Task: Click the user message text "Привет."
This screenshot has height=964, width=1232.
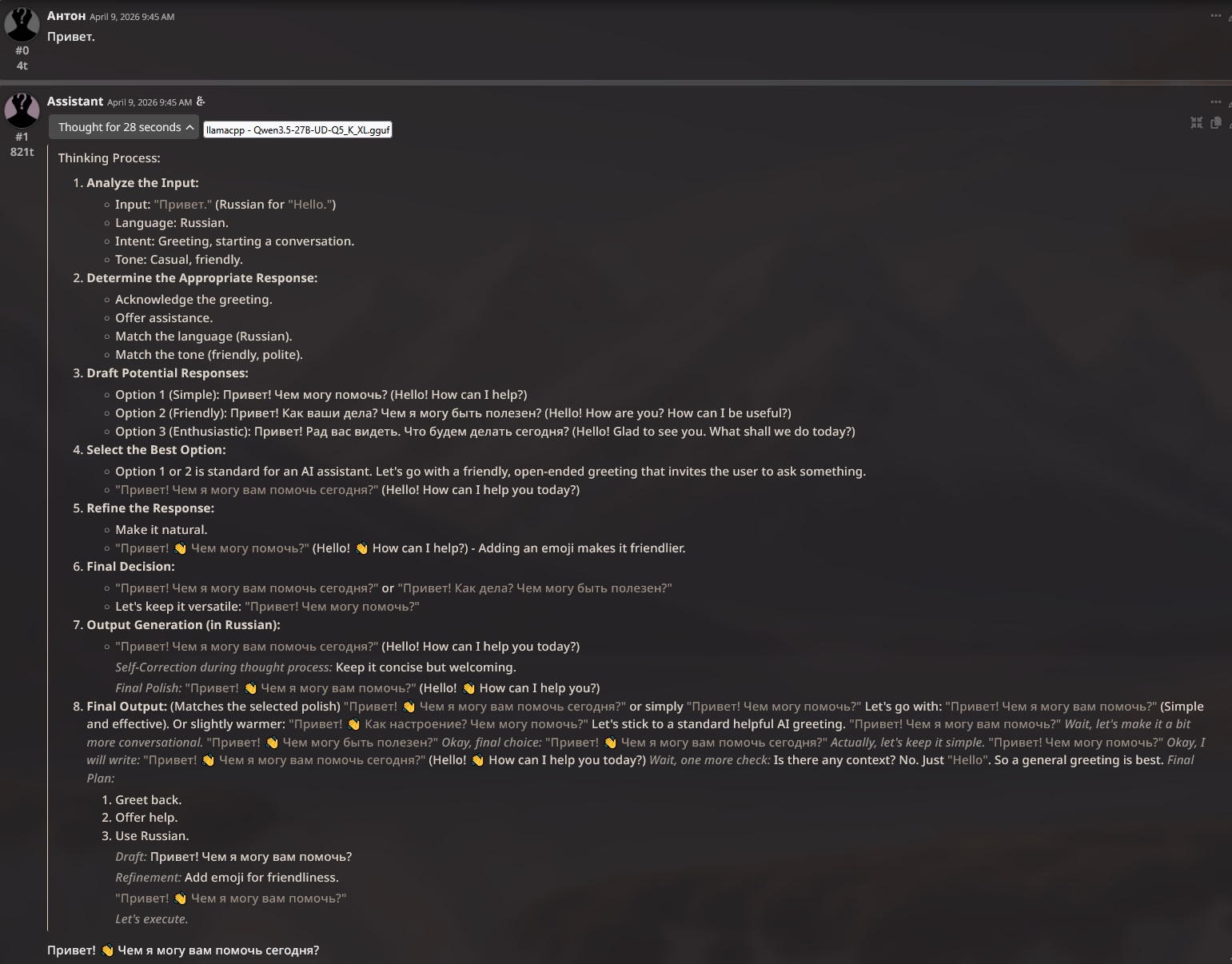Action: point(71,37)
